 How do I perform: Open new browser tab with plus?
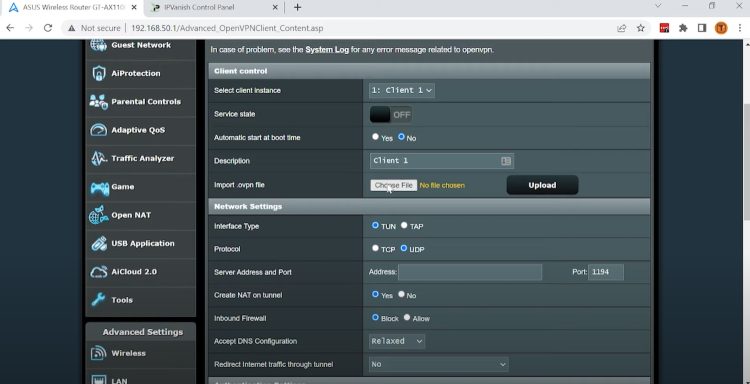[298, 7]
